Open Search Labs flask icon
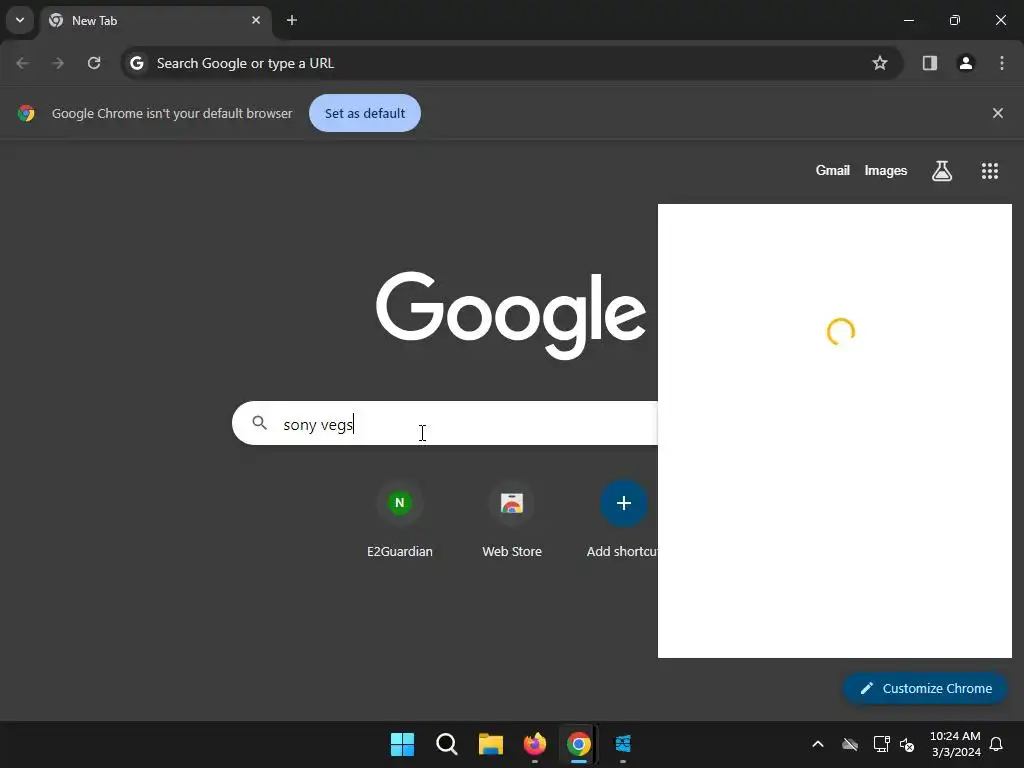 click(x=942, y=171)
